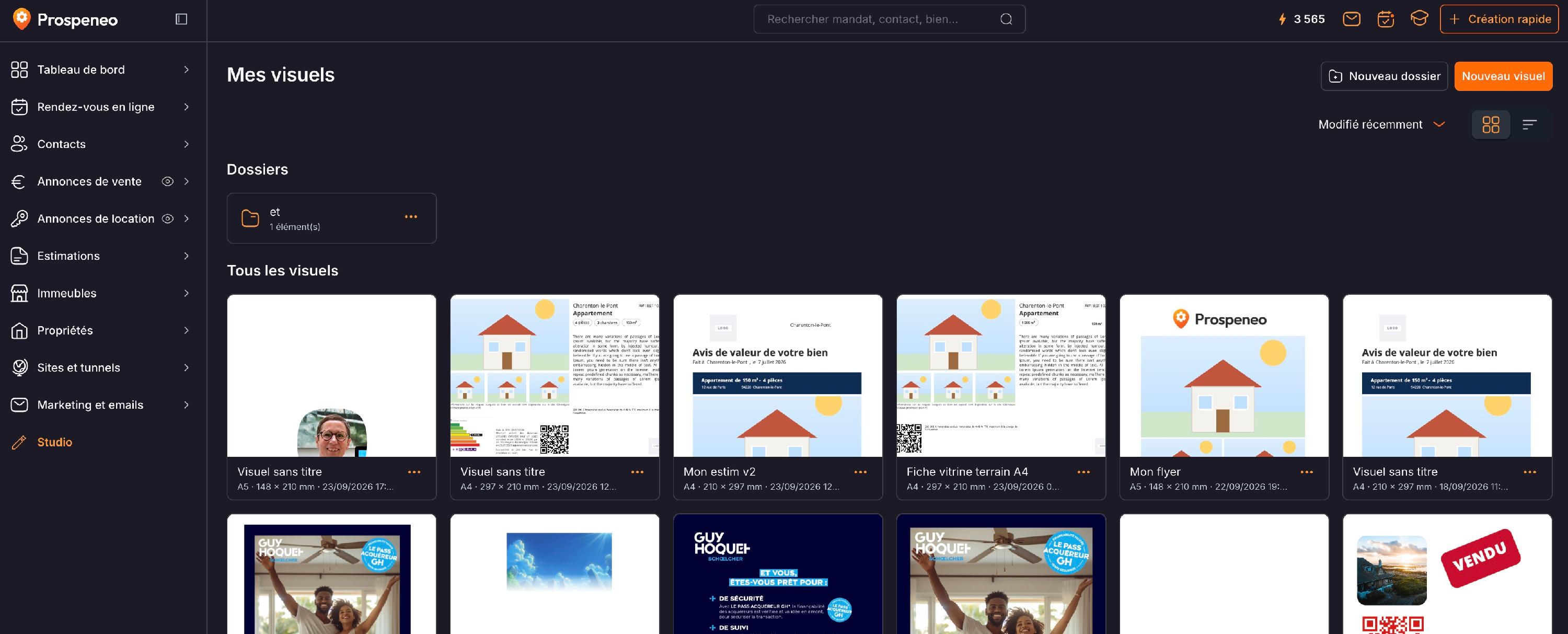Expand Rendez-vous en ligne chevron

point(186,107)
